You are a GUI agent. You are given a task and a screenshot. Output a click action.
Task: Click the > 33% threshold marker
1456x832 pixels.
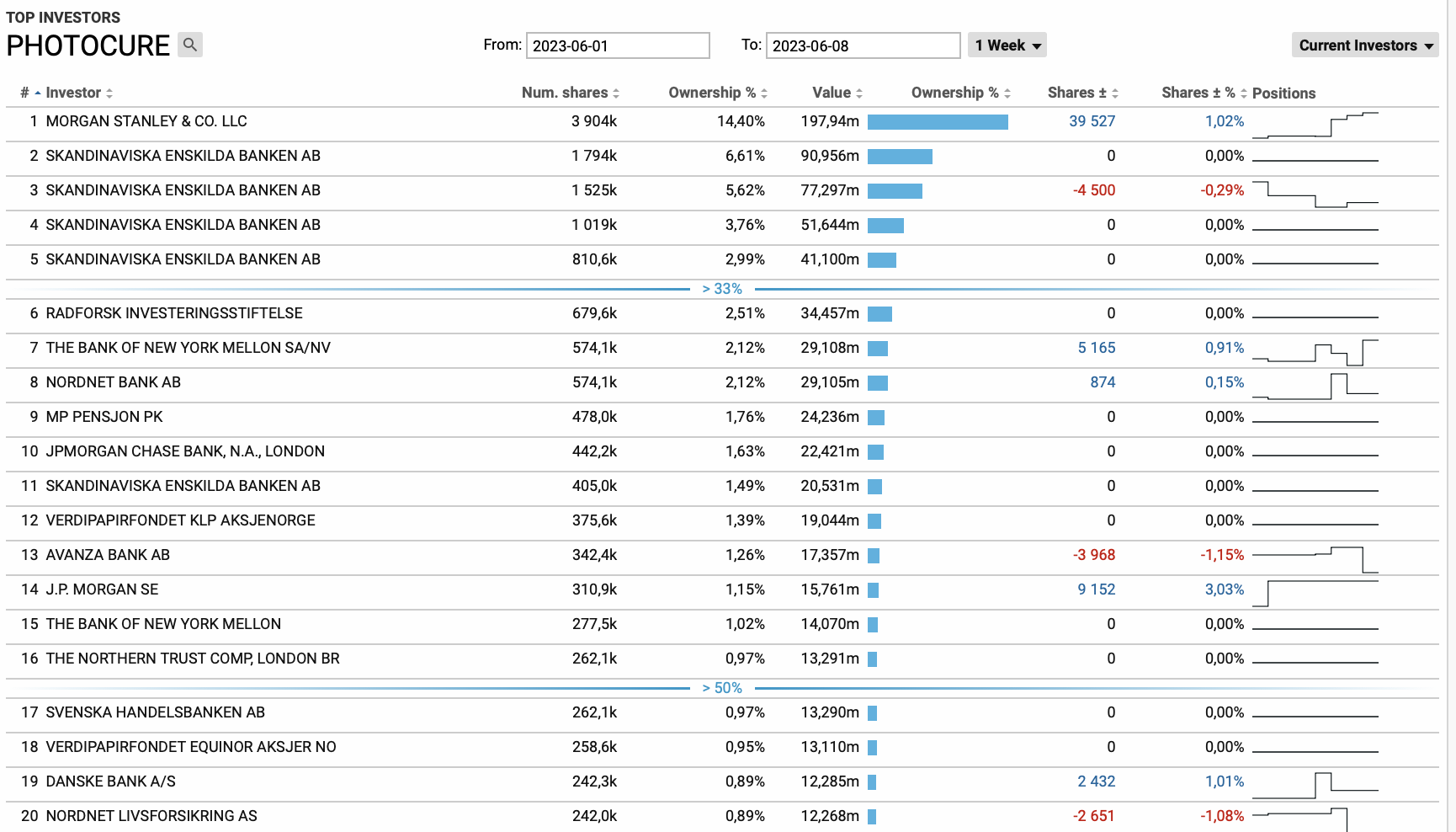coord(722,289)
